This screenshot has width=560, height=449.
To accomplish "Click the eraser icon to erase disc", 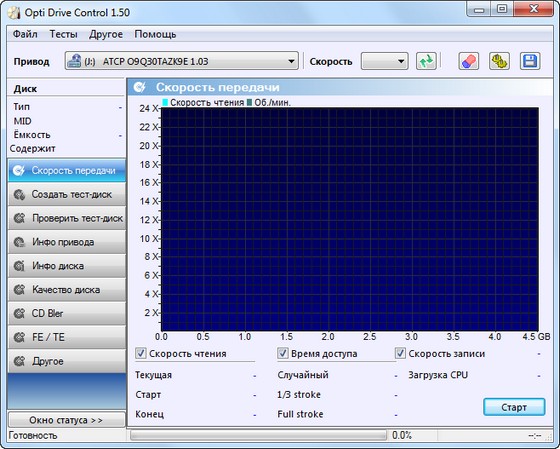I will click(x=469, y=61).
